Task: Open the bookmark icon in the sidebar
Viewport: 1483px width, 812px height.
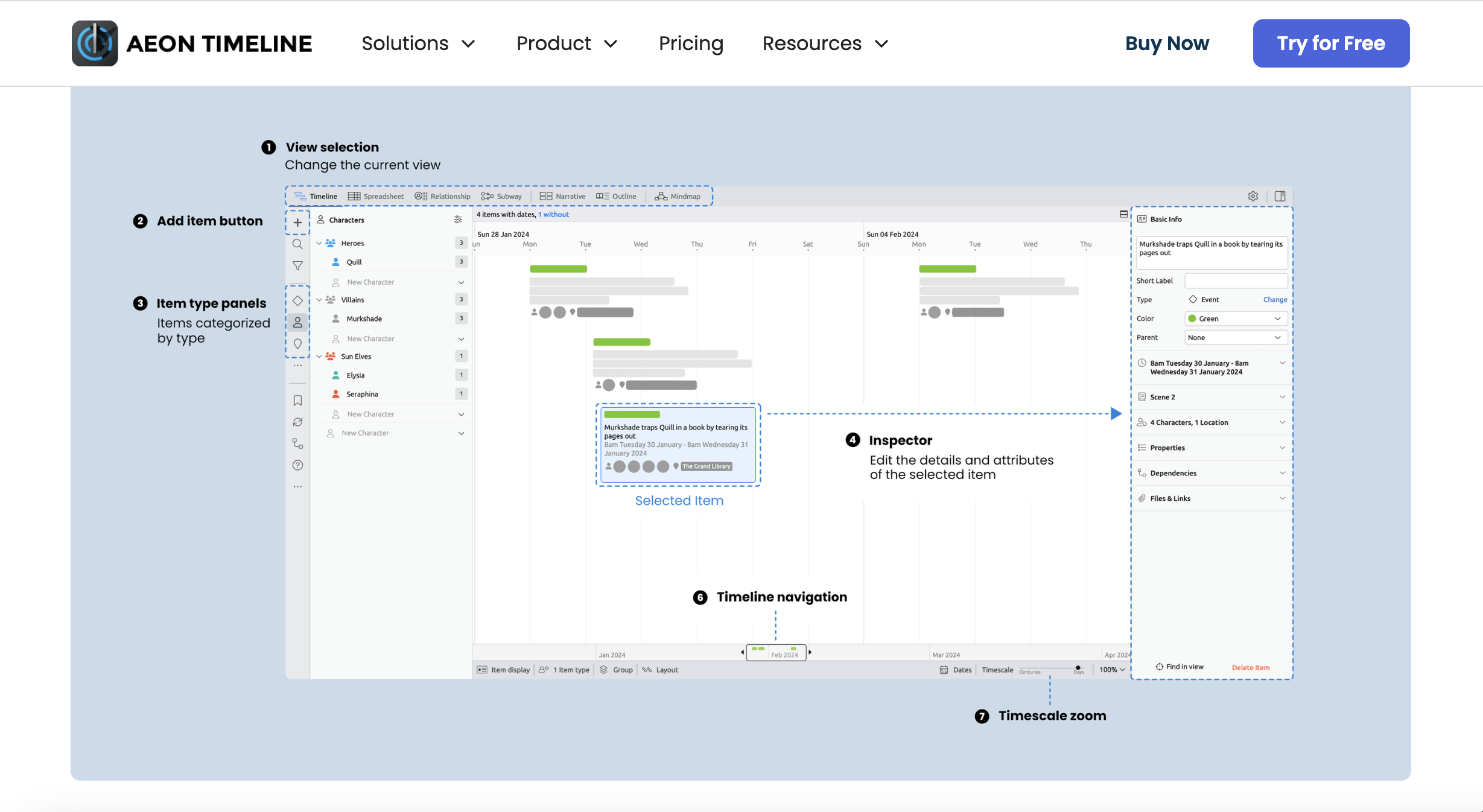Action: (x=297, y=401)
